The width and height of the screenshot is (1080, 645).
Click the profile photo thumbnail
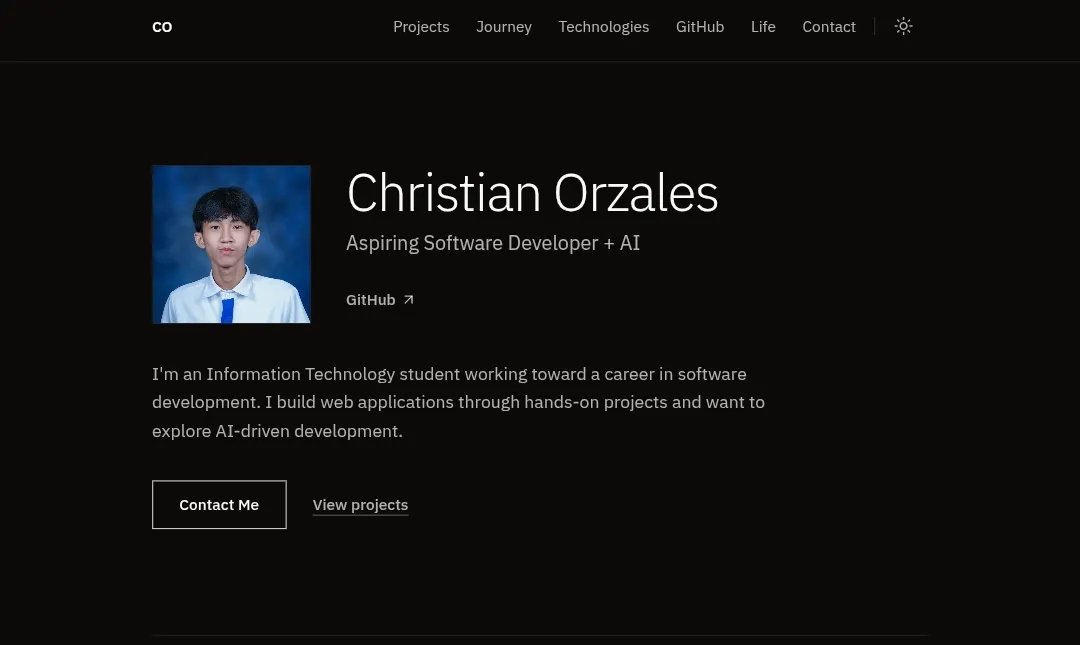231,244
